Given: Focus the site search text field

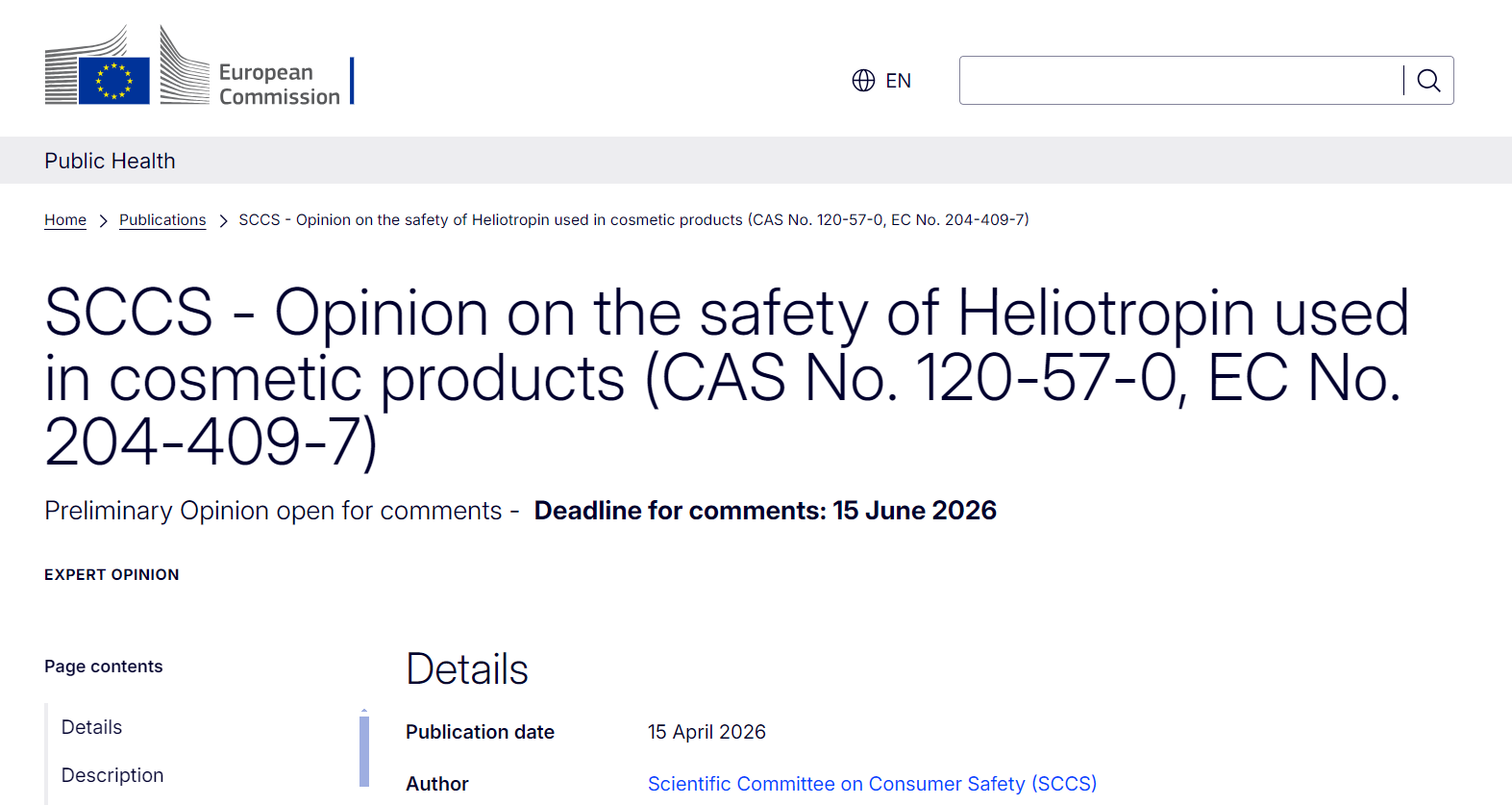Looking at the screenshot, I should click(1180, 81).
